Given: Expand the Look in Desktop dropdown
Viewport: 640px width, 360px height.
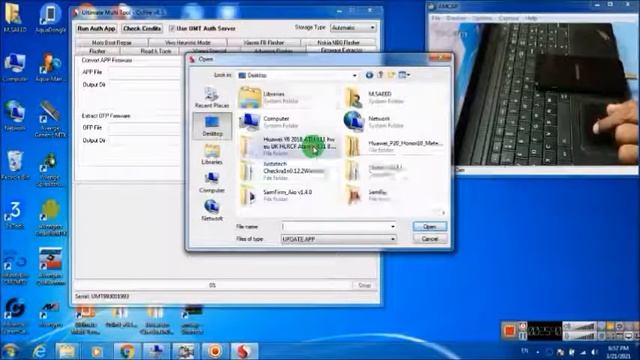Looking at the screenshot, I should (354, 75).
